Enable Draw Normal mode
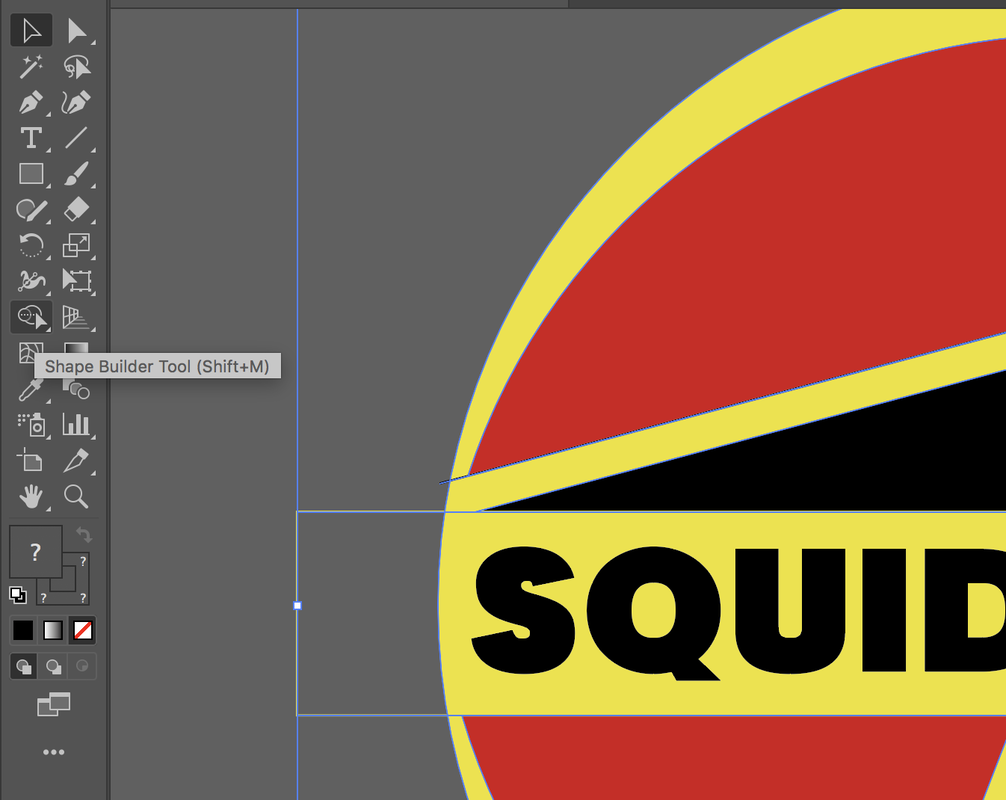1006x800 pixels. pyautogui.click(x=24, y=666)
